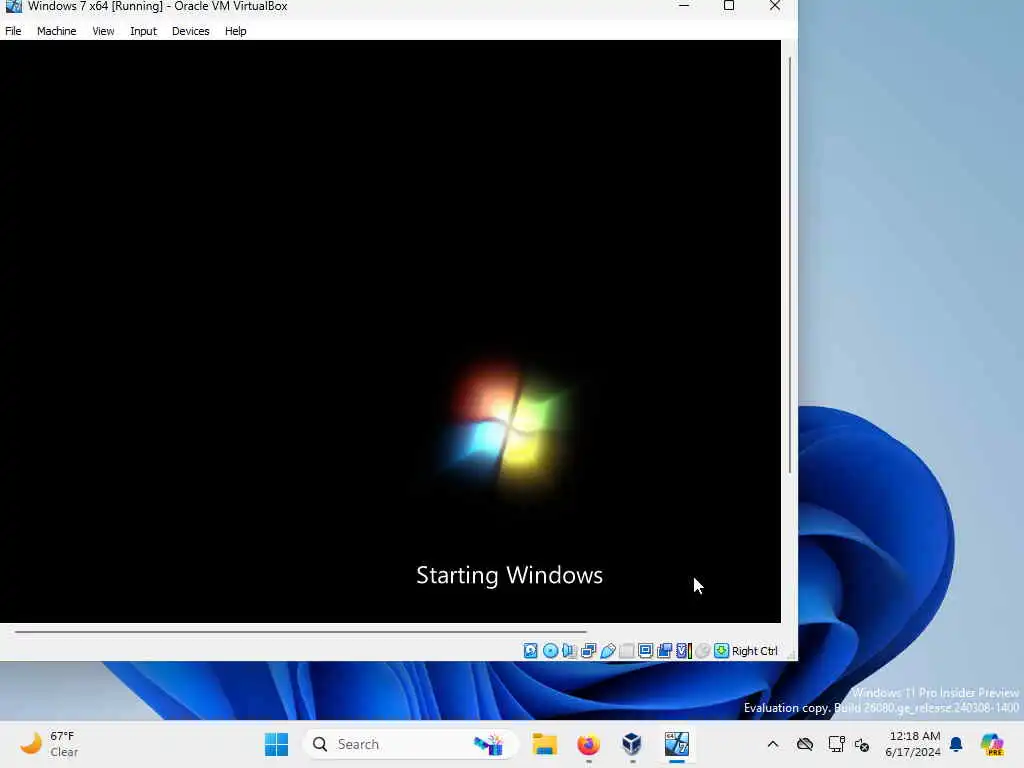Viewport: 1024px width, 768px height.
Task: Click the vertical scrollbar of VM window
Action: click(790, 264)
